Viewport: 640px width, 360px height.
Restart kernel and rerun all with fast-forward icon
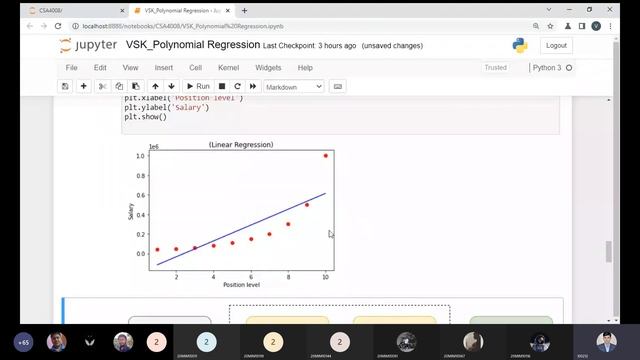[x=253, y=87]
